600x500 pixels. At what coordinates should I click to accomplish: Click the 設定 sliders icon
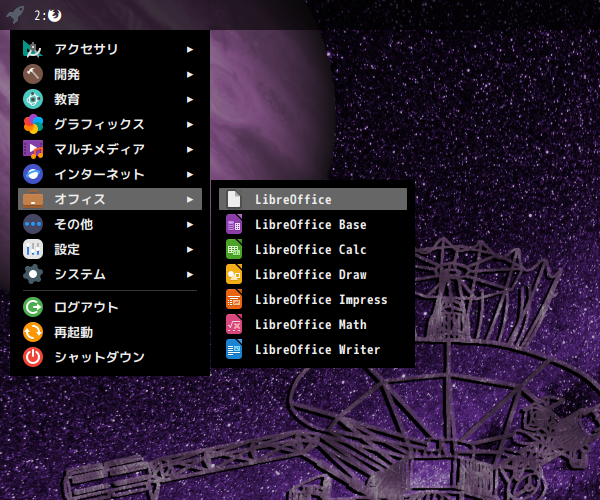[x=33, y=249]
